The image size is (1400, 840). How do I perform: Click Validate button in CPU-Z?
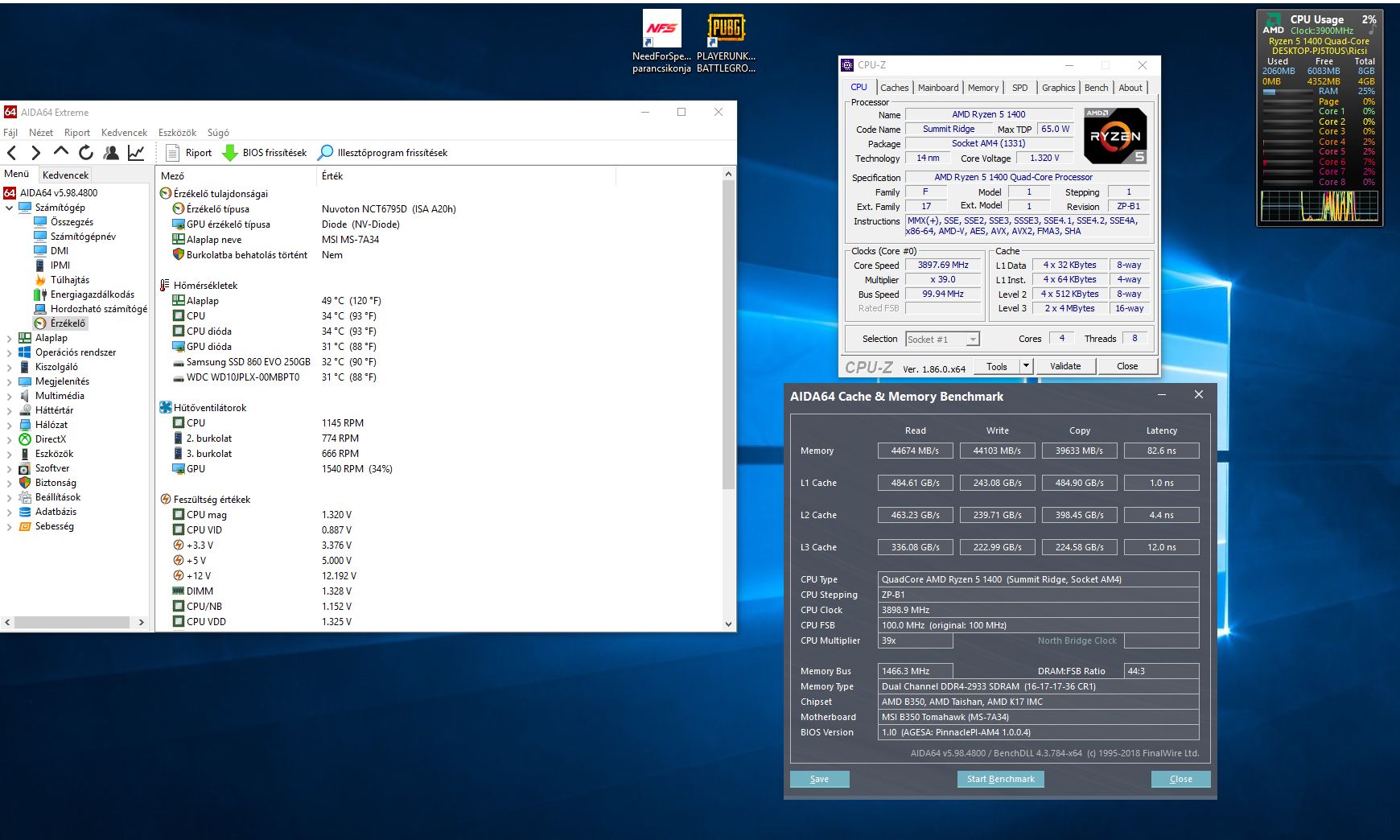tap(1065, 366)
